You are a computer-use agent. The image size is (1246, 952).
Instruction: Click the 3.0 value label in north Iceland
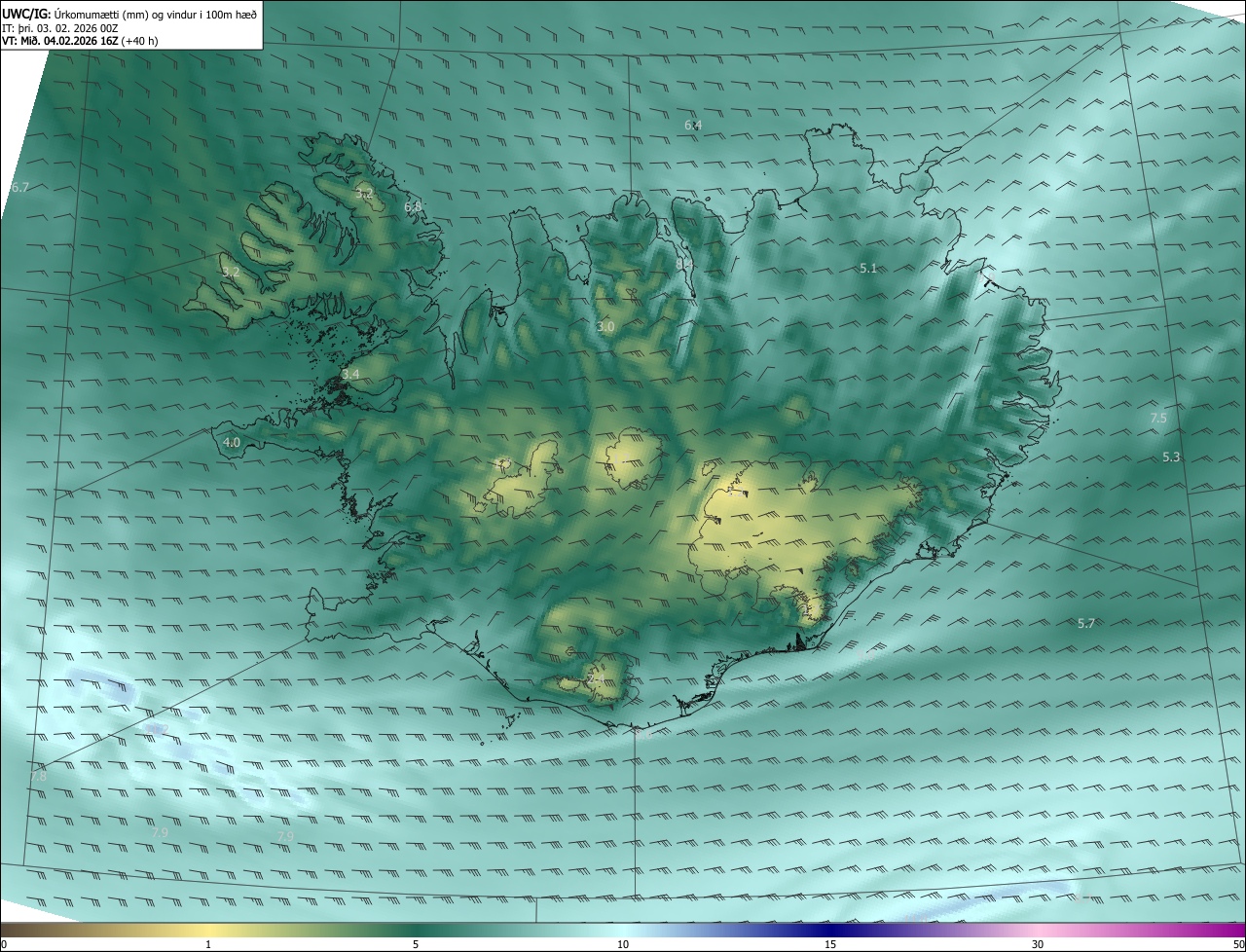pos(605,327)
